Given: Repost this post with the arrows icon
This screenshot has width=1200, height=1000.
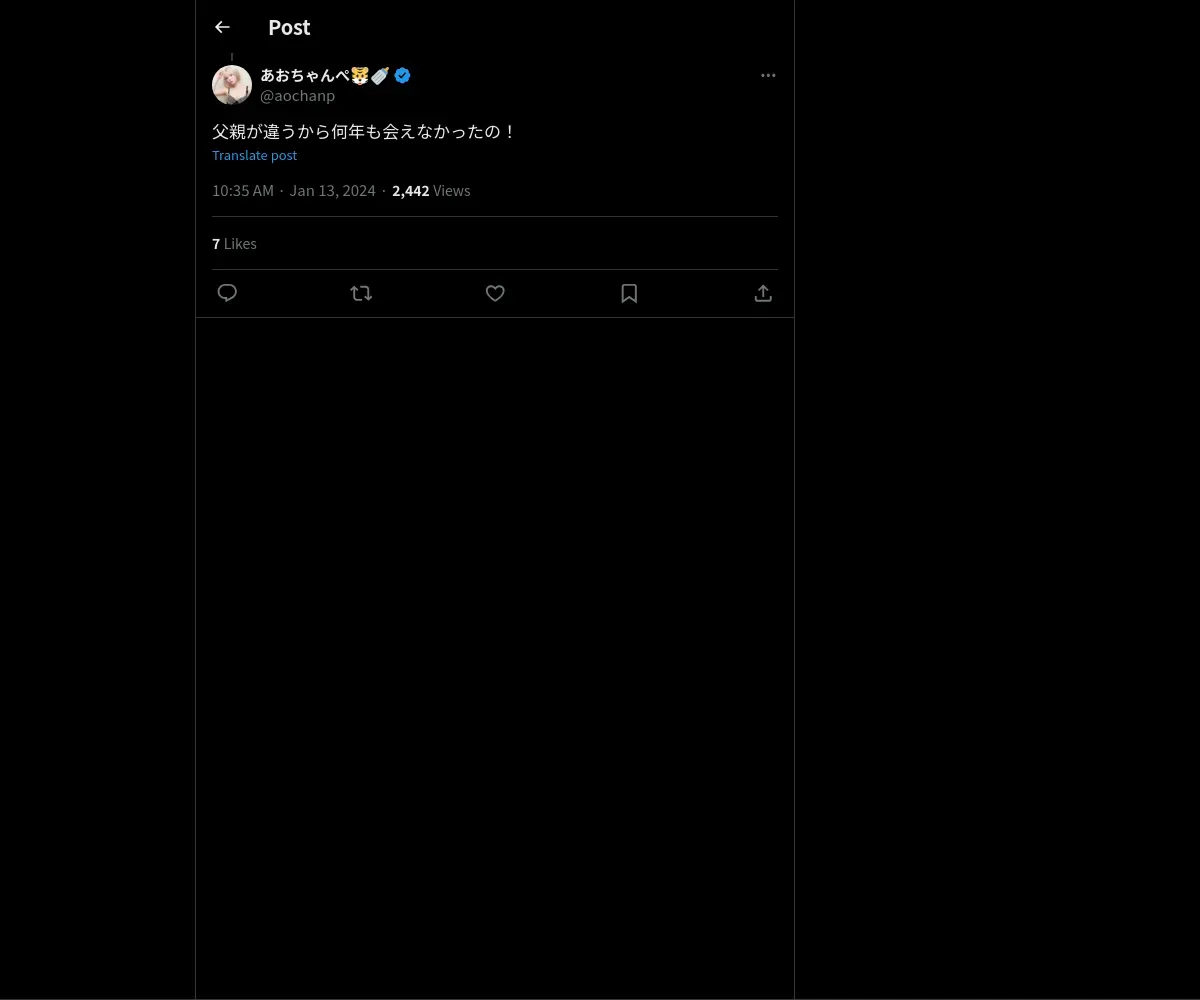Looking at the screenshot, I should pos(361,293).
